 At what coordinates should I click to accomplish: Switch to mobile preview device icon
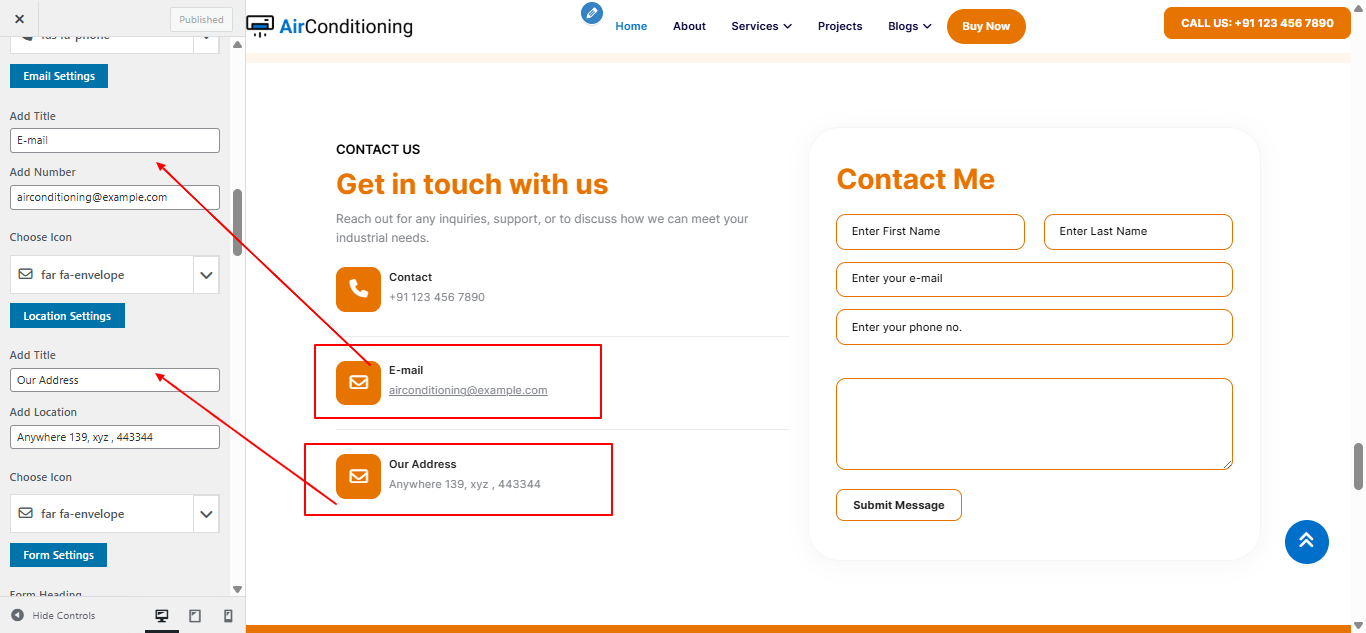pyautogui.click(x=228, y=616)
